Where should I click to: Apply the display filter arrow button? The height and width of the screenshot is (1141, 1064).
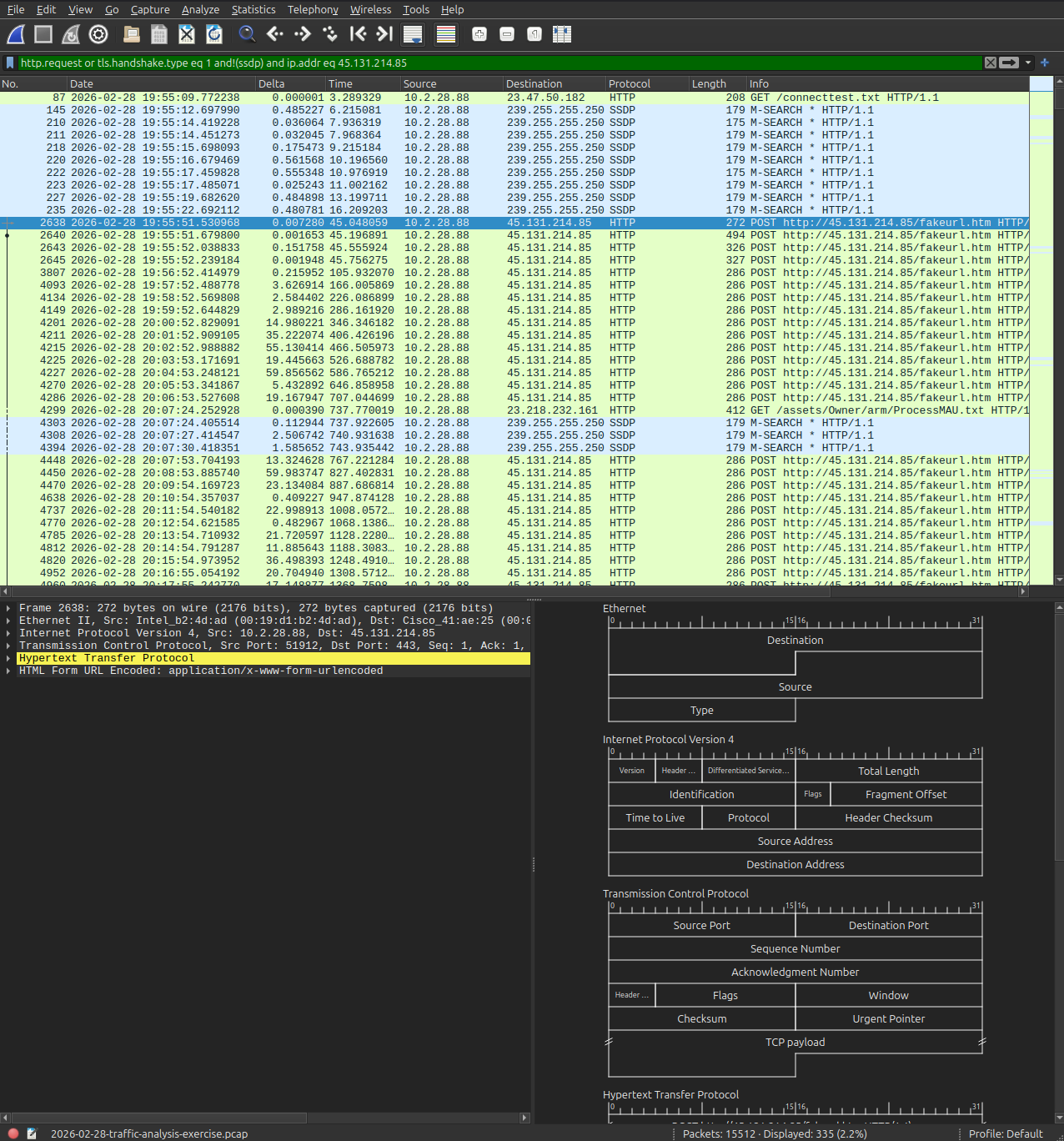click(x=1009, y=63)
